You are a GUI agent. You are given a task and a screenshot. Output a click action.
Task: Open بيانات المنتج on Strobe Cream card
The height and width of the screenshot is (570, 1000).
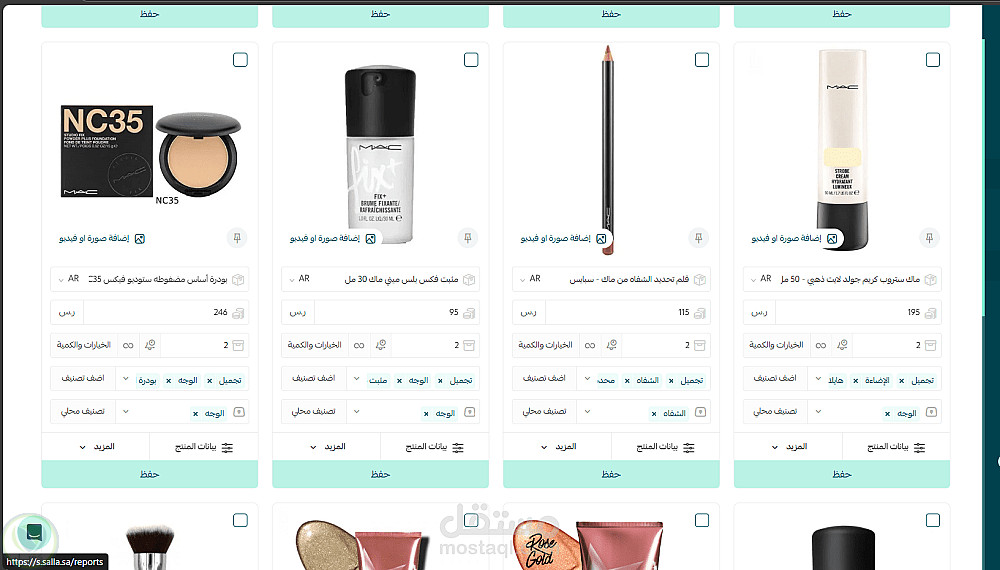point(896,446)
